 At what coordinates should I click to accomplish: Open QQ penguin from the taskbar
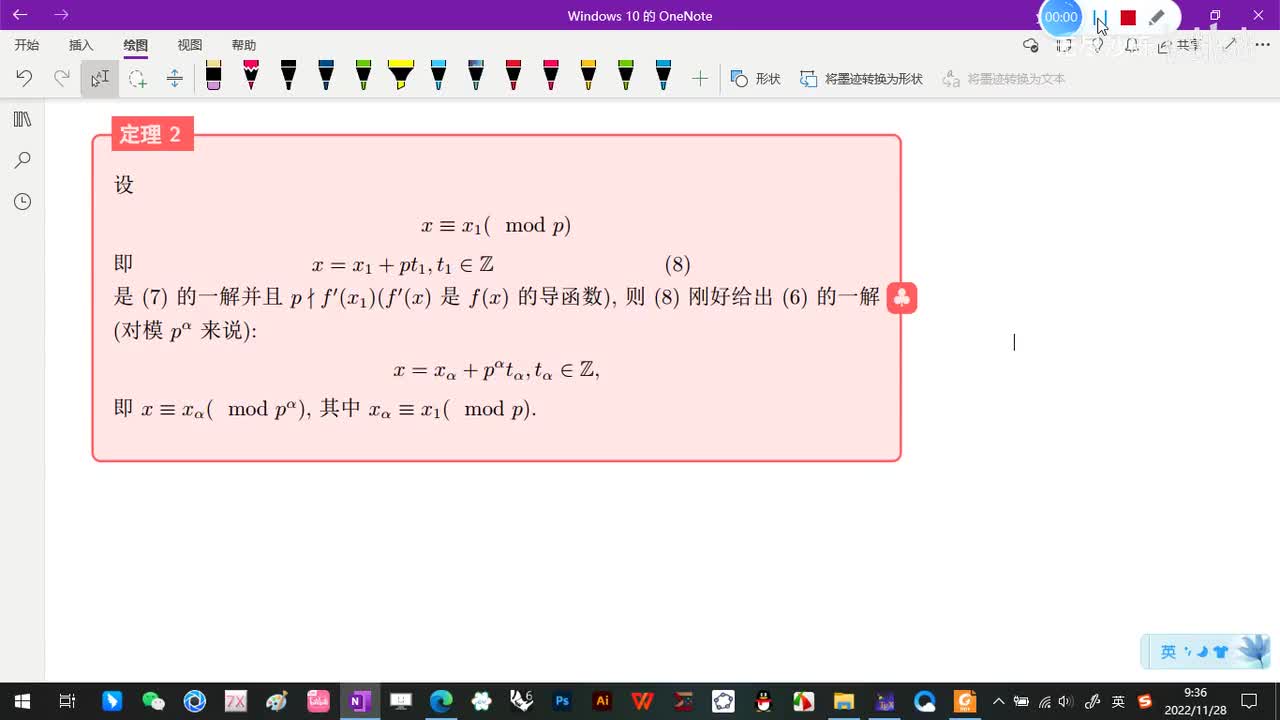point(763,701)
